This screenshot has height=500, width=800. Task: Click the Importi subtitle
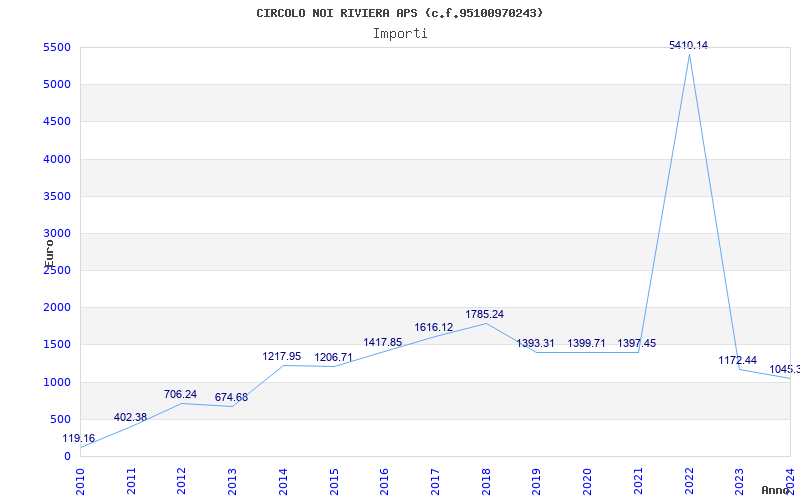pyautogui.click(x=400, y=34)
